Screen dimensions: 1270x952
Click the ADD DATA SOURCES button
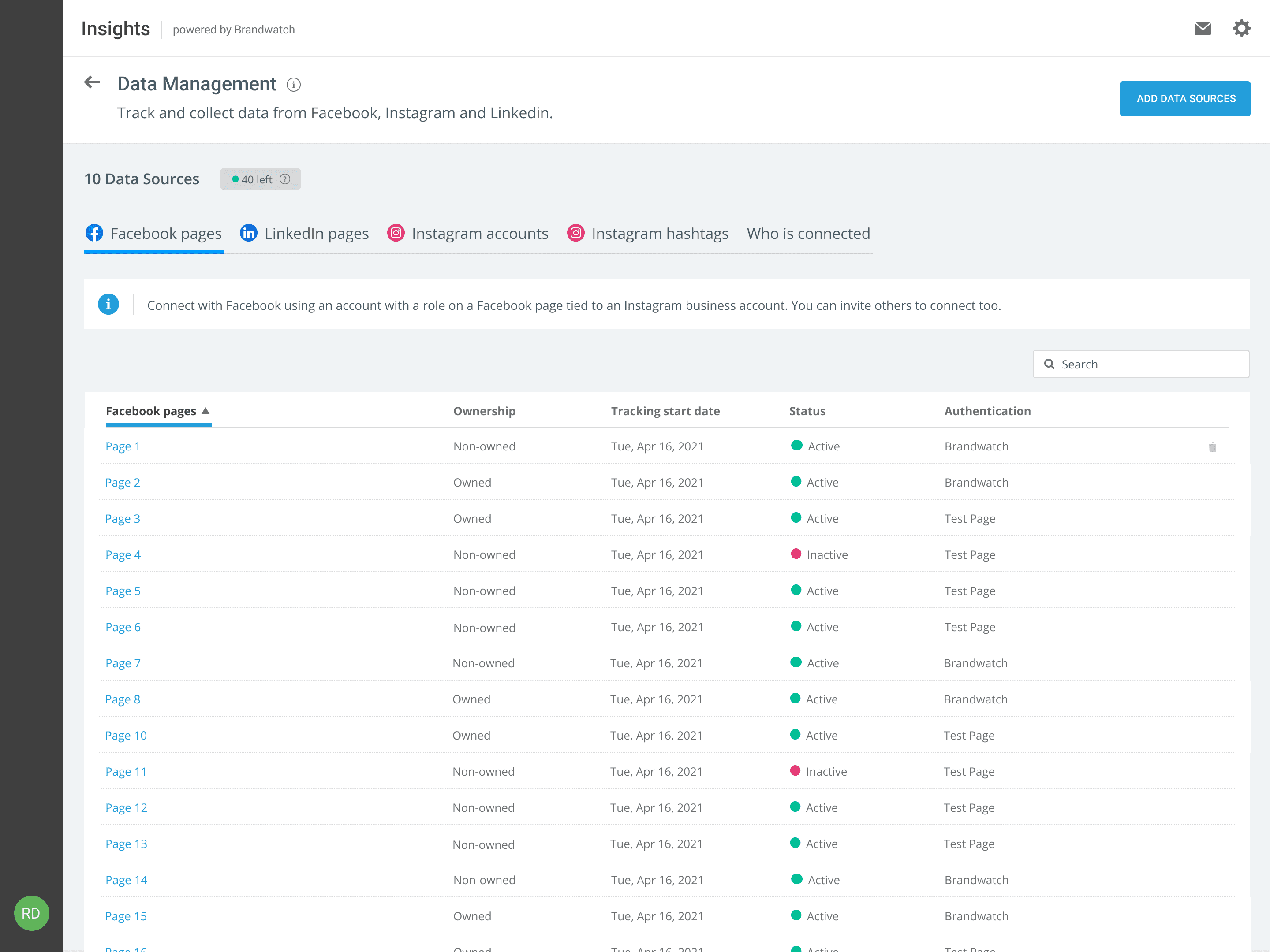point(1185,99)
